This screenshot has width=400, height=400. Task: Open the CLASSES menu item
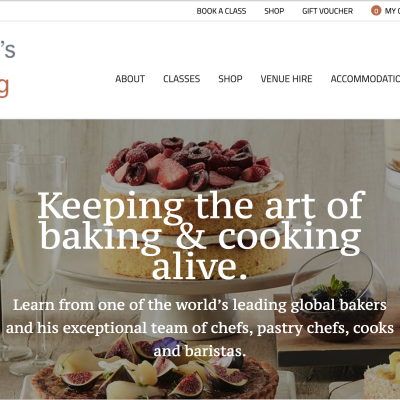point(182,79)
